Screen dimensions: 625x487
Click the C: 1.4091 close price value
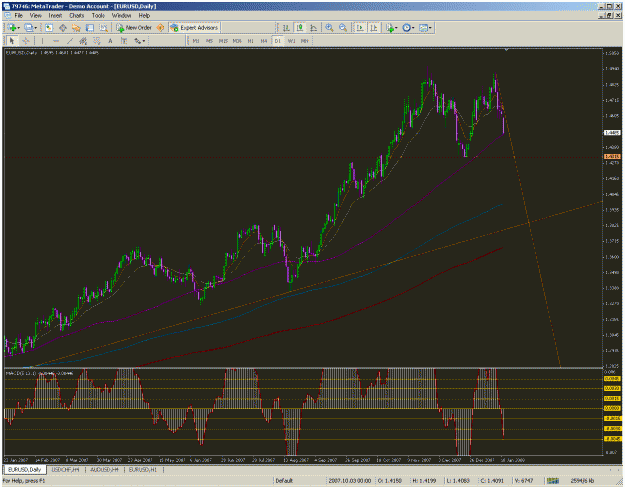click(x=493, y=481)
